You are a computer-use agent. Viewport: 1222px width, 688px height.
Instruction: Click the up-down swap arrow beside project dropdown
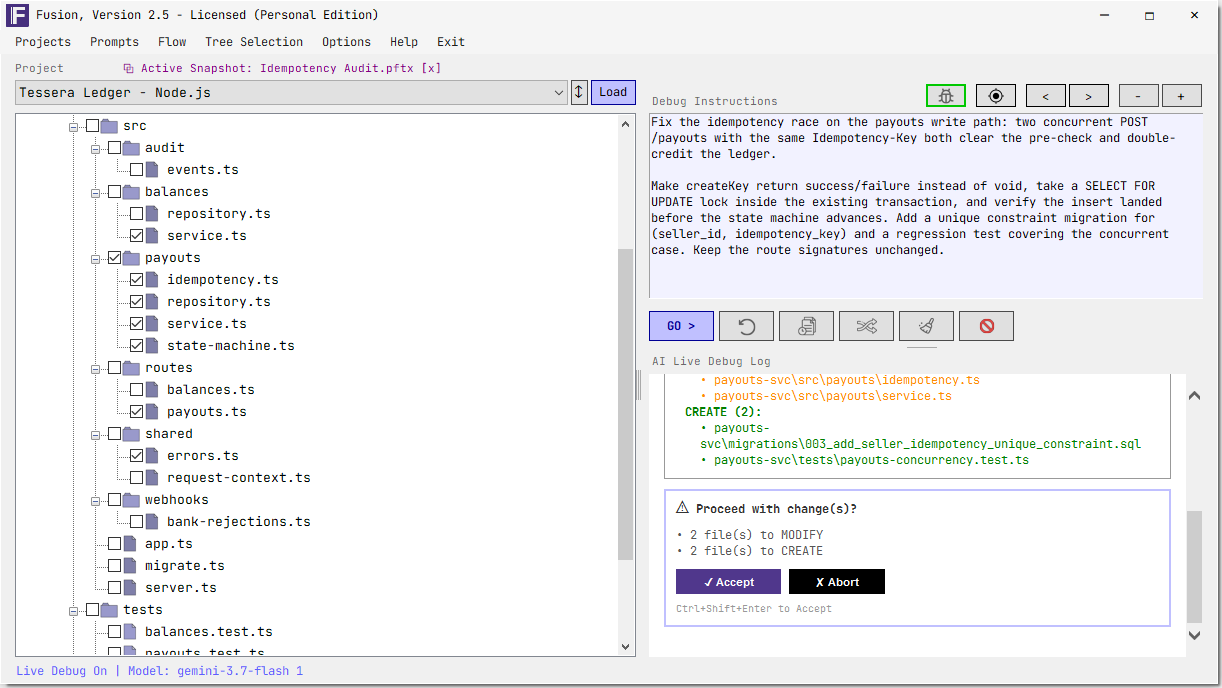[x=579, y=92]
